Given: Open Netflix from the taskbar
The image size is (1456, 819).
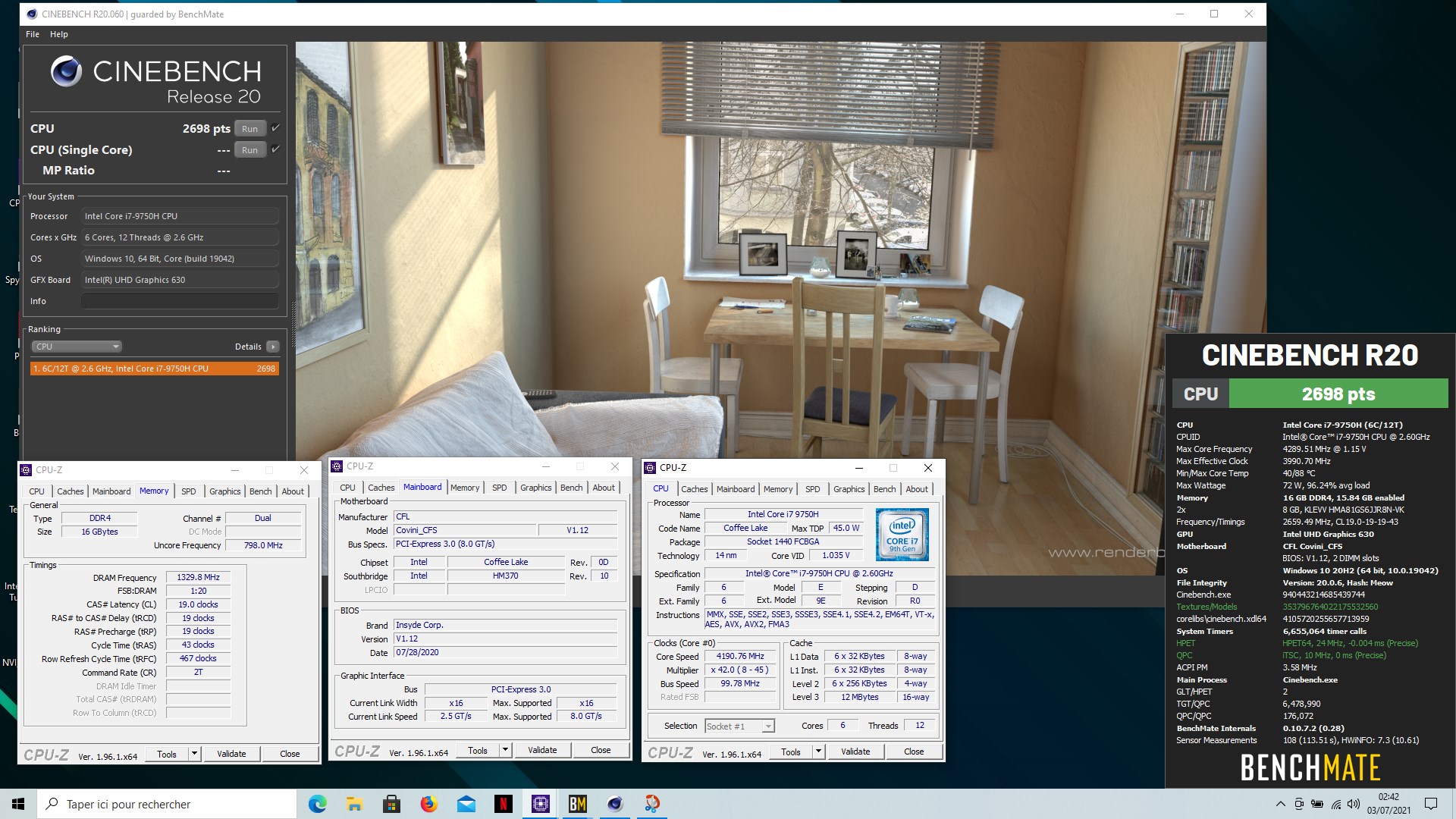Looking at the screenshot, I should coord(503,804).
